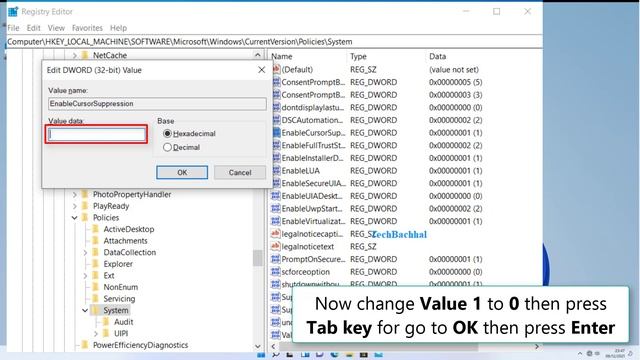The height and width of the screenshot is (360, 640).
Task: Click the NetCache folder icon
Action: (85, 55)
